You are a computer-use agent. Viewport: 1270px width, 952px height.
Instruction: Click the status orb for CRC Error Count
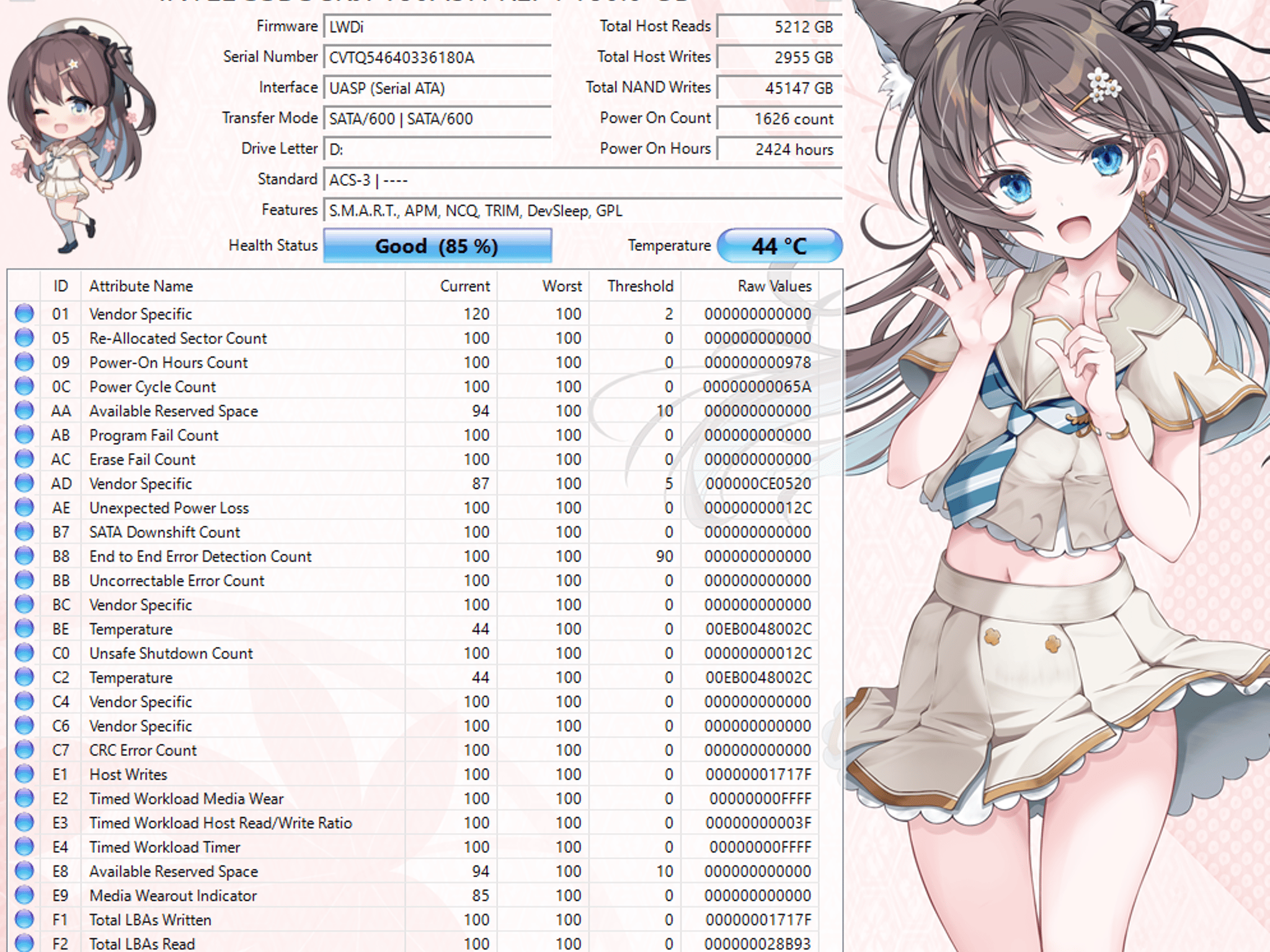pyautogui.click(x=24, y=750)
